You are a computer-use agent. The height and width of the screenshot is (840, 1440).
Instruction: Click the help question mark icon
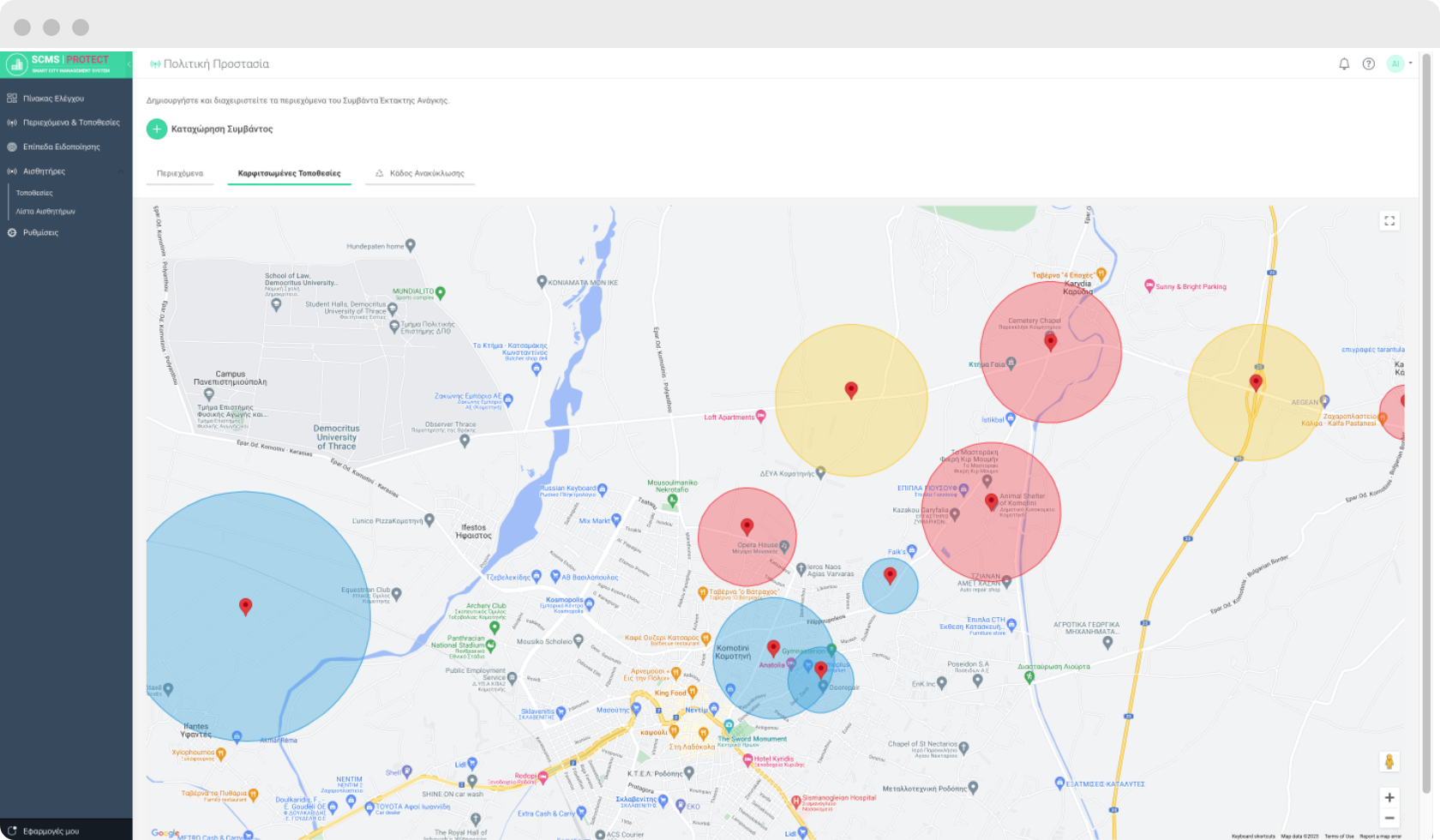click(1369, 64)
